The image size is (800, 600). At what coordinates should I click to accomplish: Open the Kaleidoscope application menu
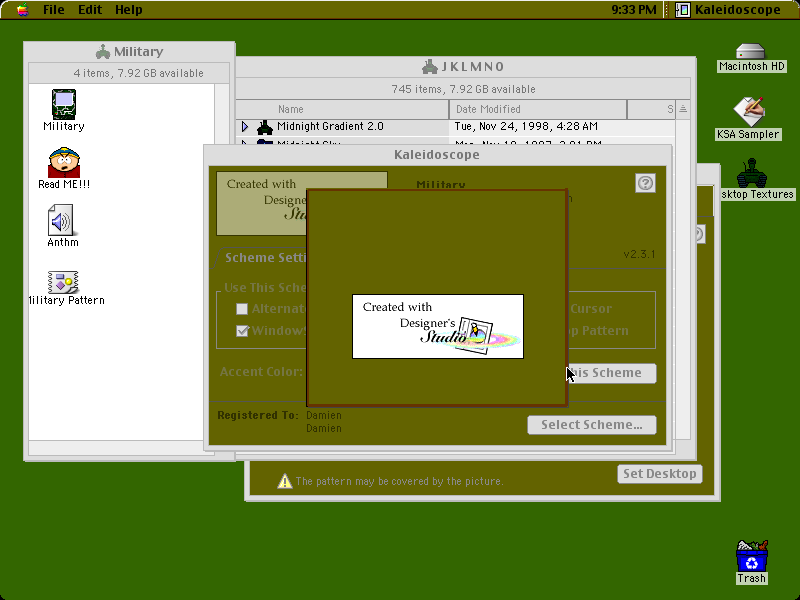[x=729, y=10]
